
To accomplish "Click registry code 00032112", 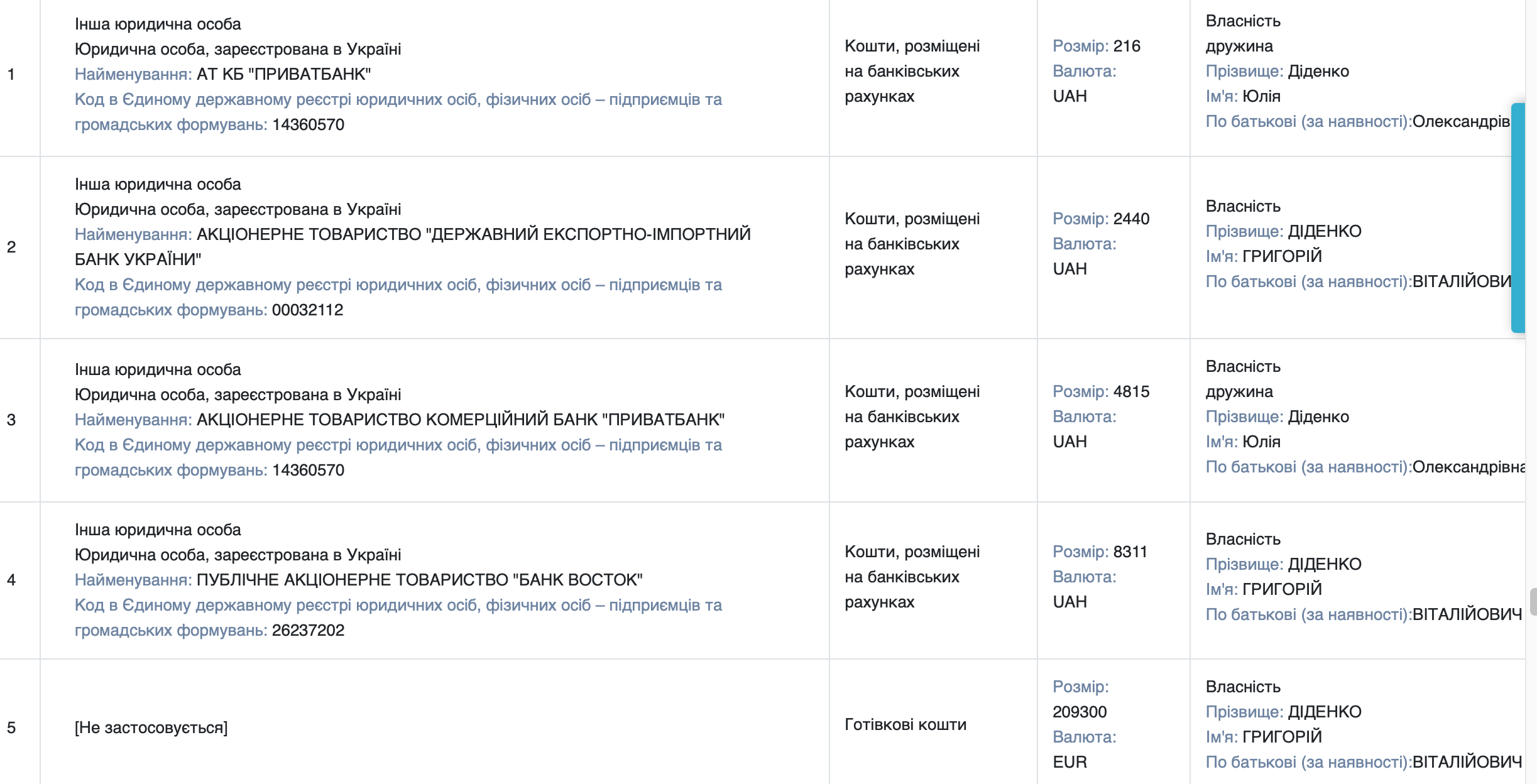I will tap(307, 310).
